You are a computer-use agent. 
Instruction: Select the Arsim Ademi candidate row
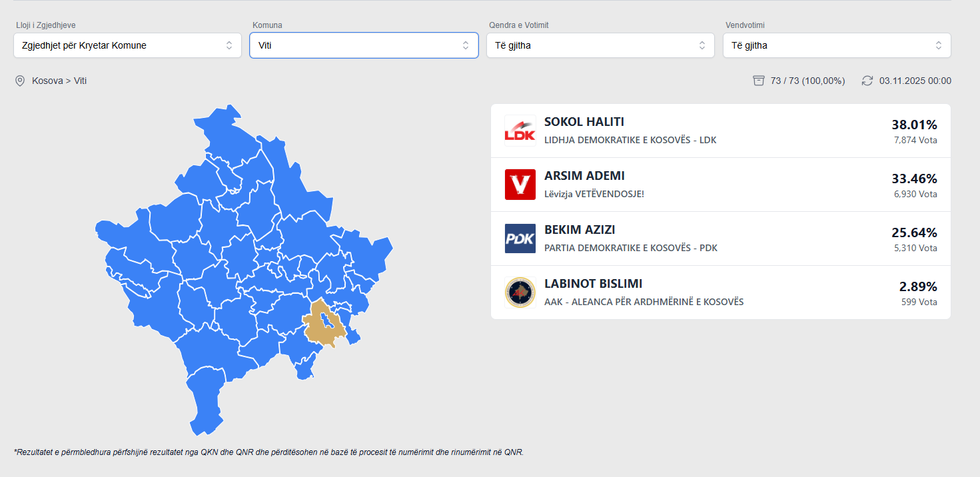(720, 185)
